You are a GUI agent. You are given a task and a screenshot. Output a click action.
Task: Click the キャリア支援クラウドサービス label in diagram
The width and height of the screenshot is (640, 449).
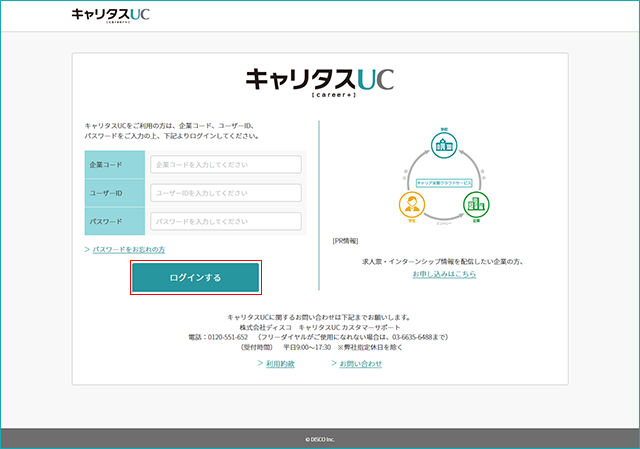(444, 183)
